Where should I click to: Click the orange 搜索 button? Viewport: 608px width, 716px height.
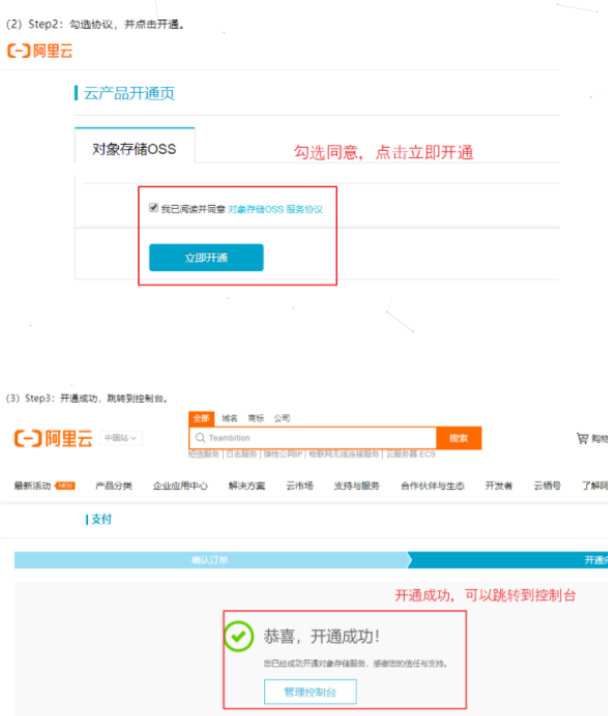pyautogui.click(x=458, y=438)
